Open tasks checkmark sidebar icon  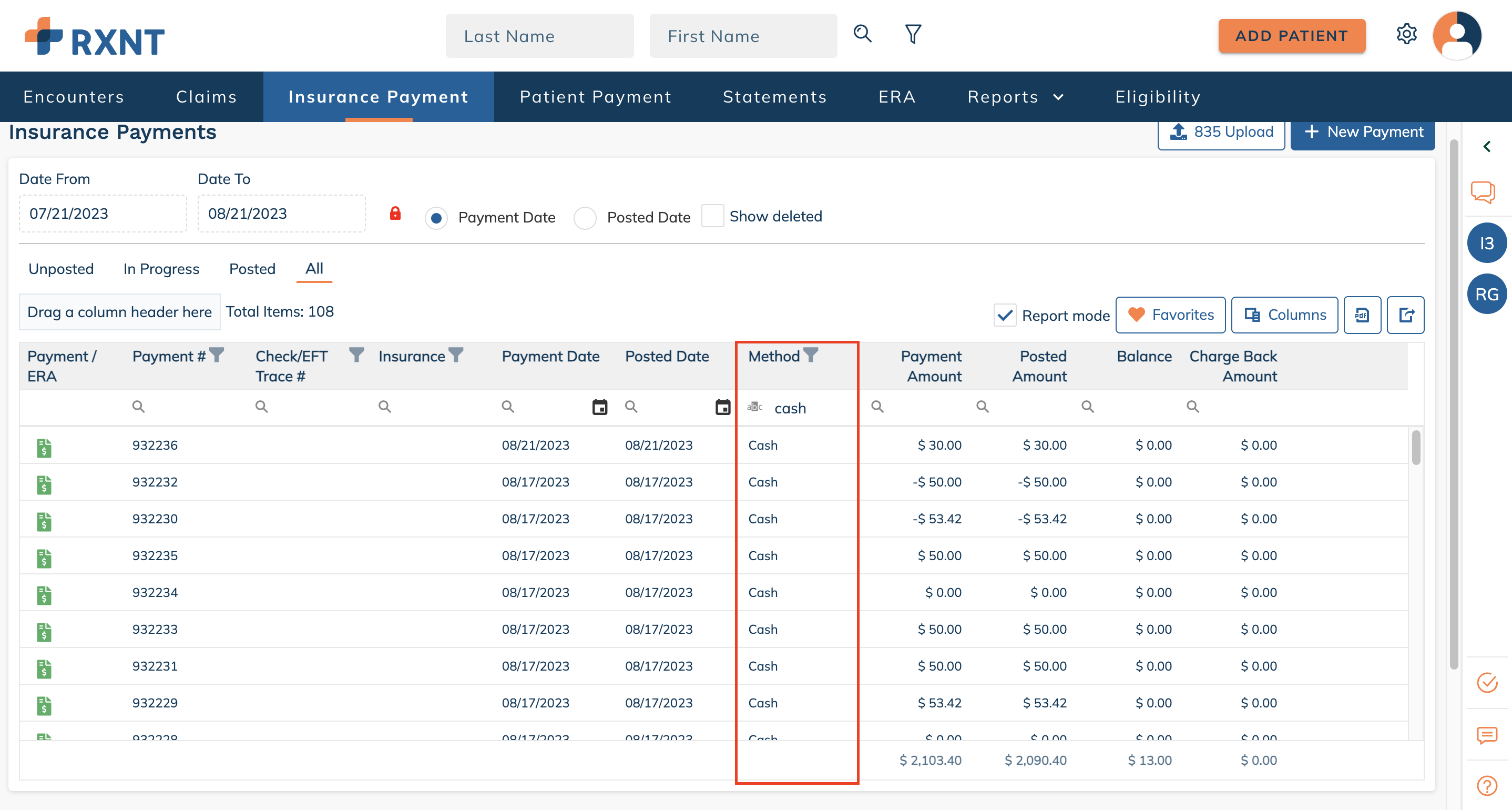pyautogui.click(x=1487, y=683)
